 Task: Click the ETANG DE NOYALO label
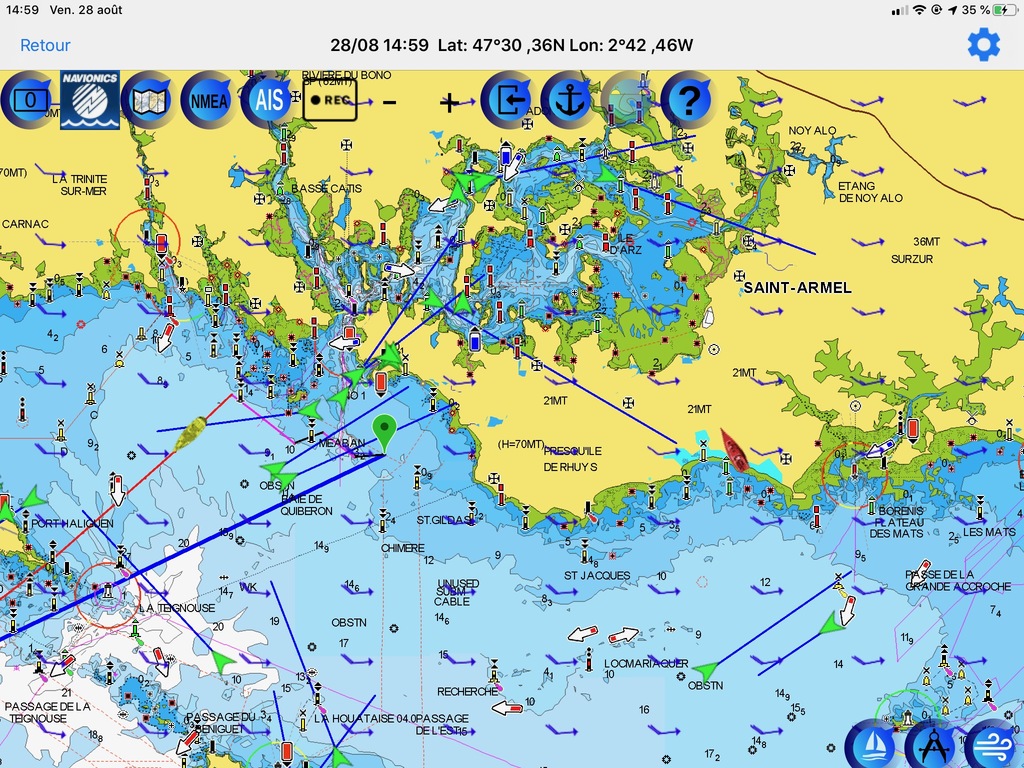point(871,192)
